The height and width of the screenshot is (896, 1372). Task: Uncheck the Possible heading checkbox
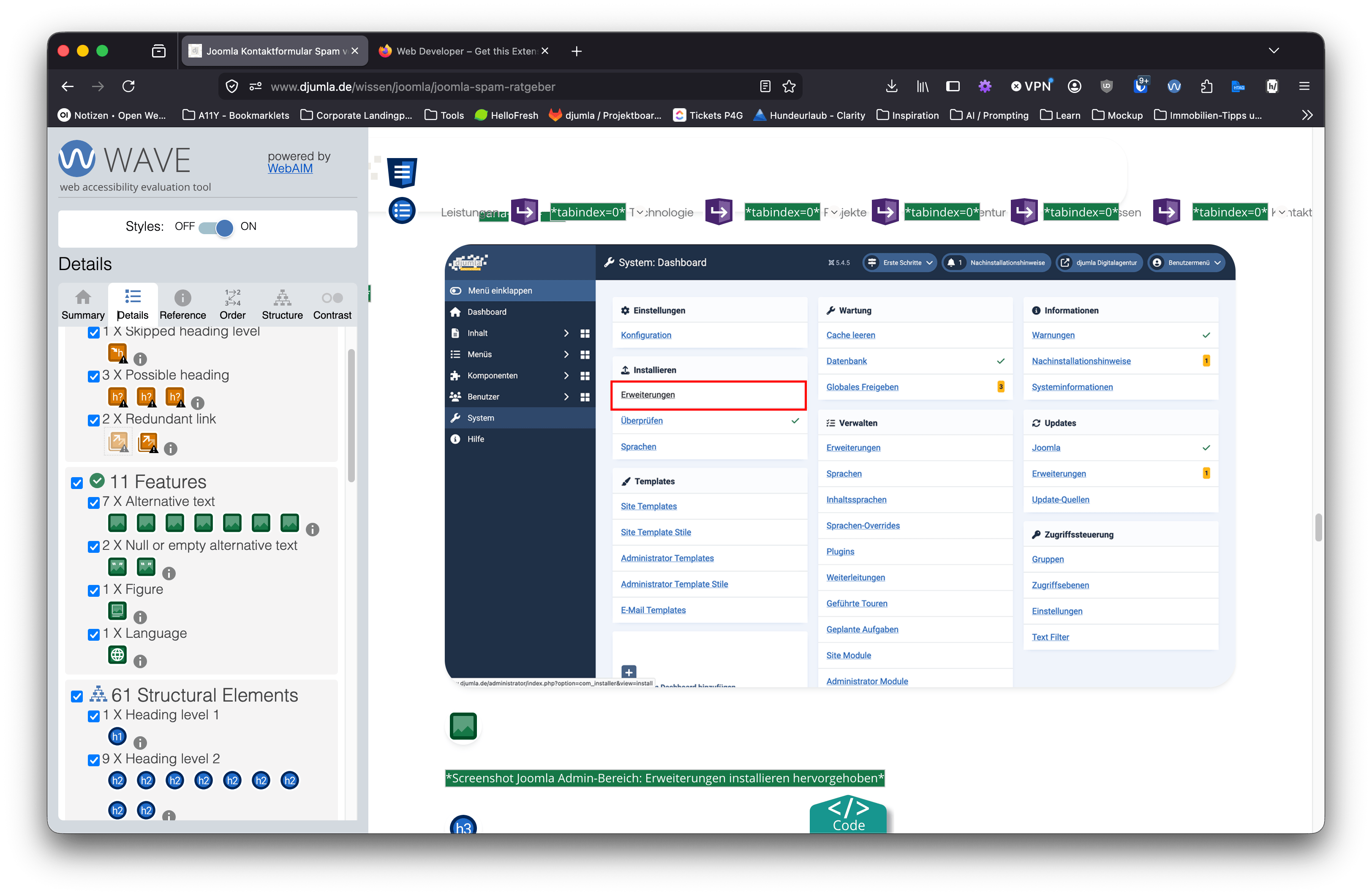[93, 376]
